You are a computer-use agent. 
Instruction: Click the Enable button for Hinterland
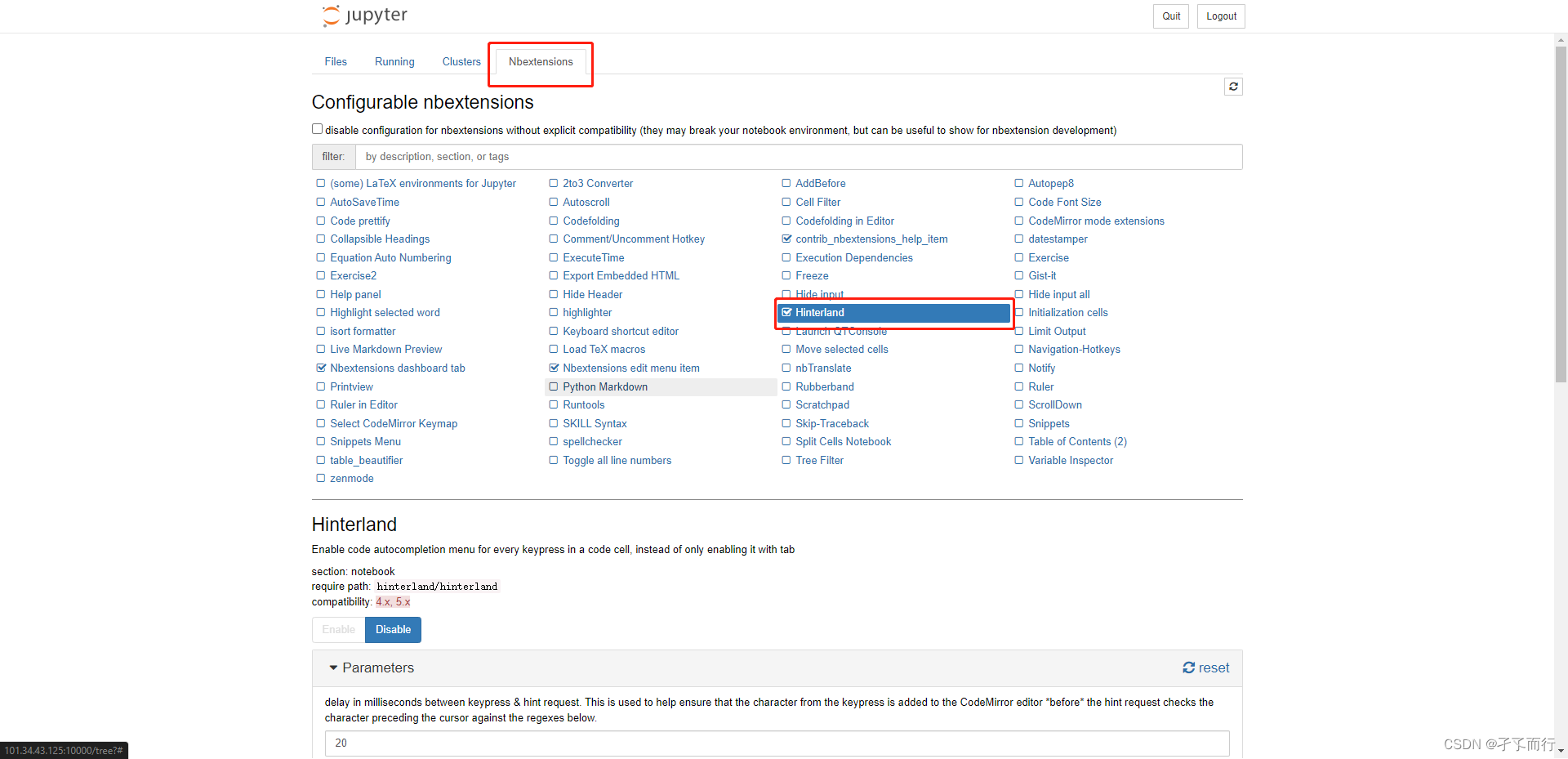[338, 630]
